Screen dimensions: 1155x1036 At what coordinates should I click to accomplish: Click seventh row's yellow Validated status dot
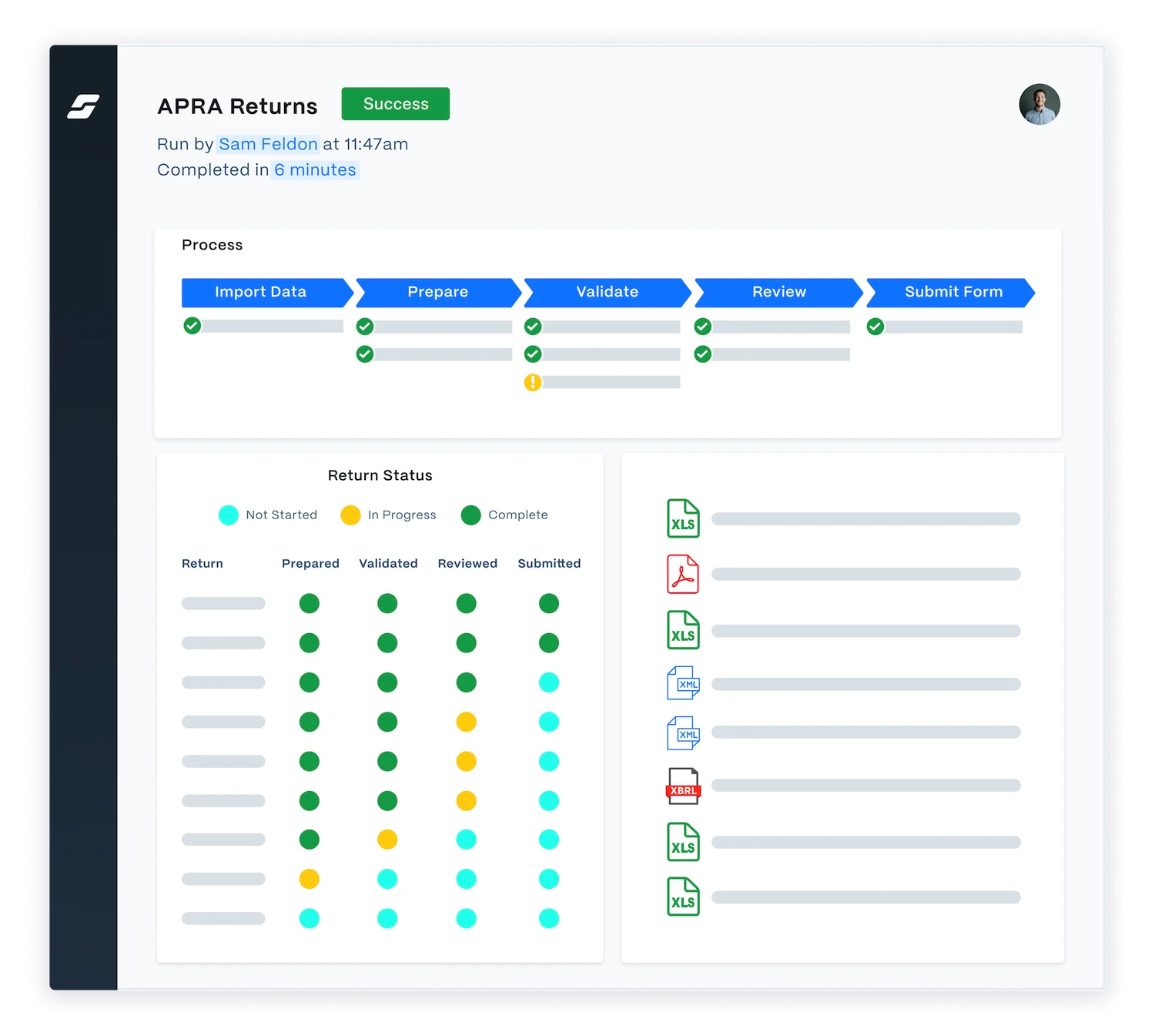(387, 840)
